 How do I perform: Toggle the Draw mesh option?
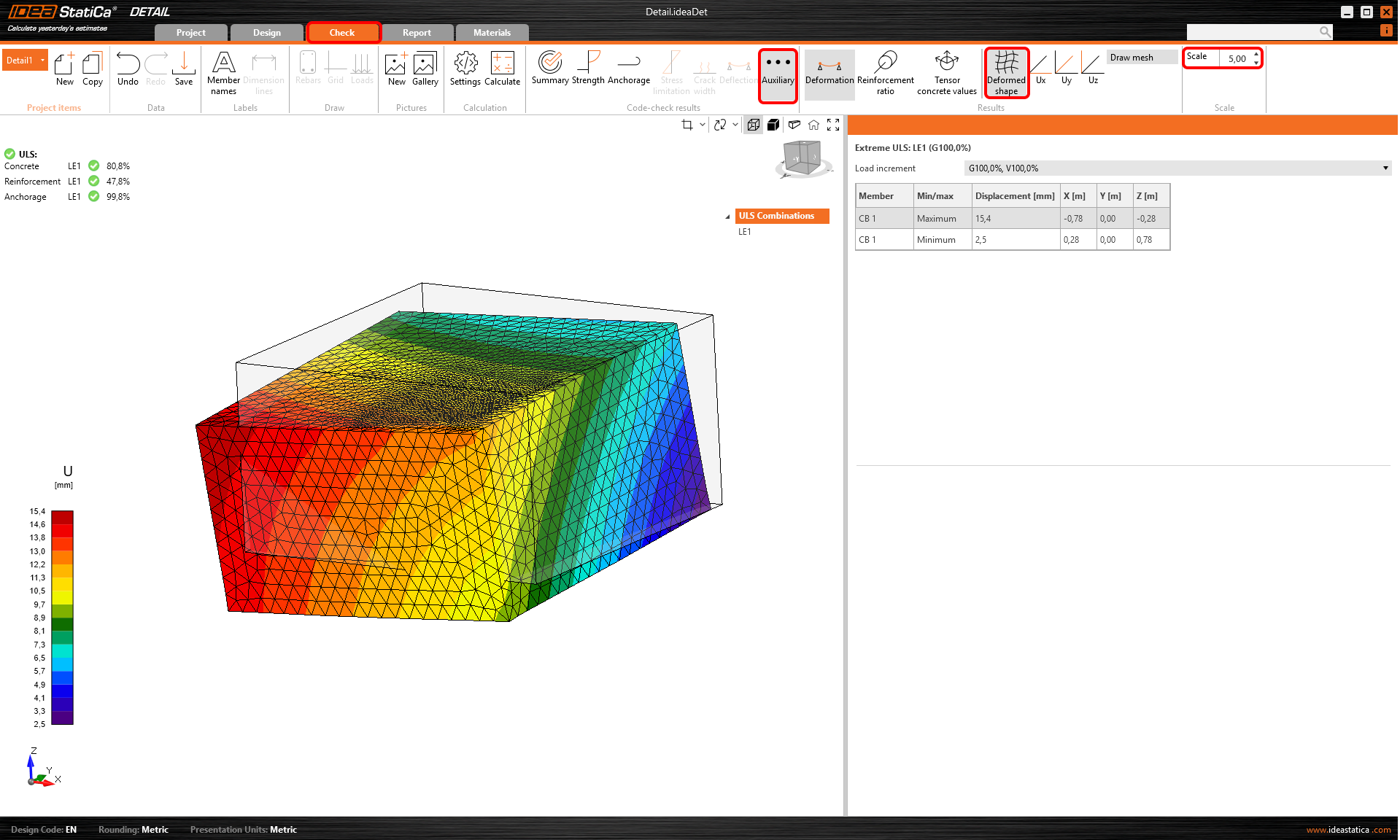tap(1140, 58)
